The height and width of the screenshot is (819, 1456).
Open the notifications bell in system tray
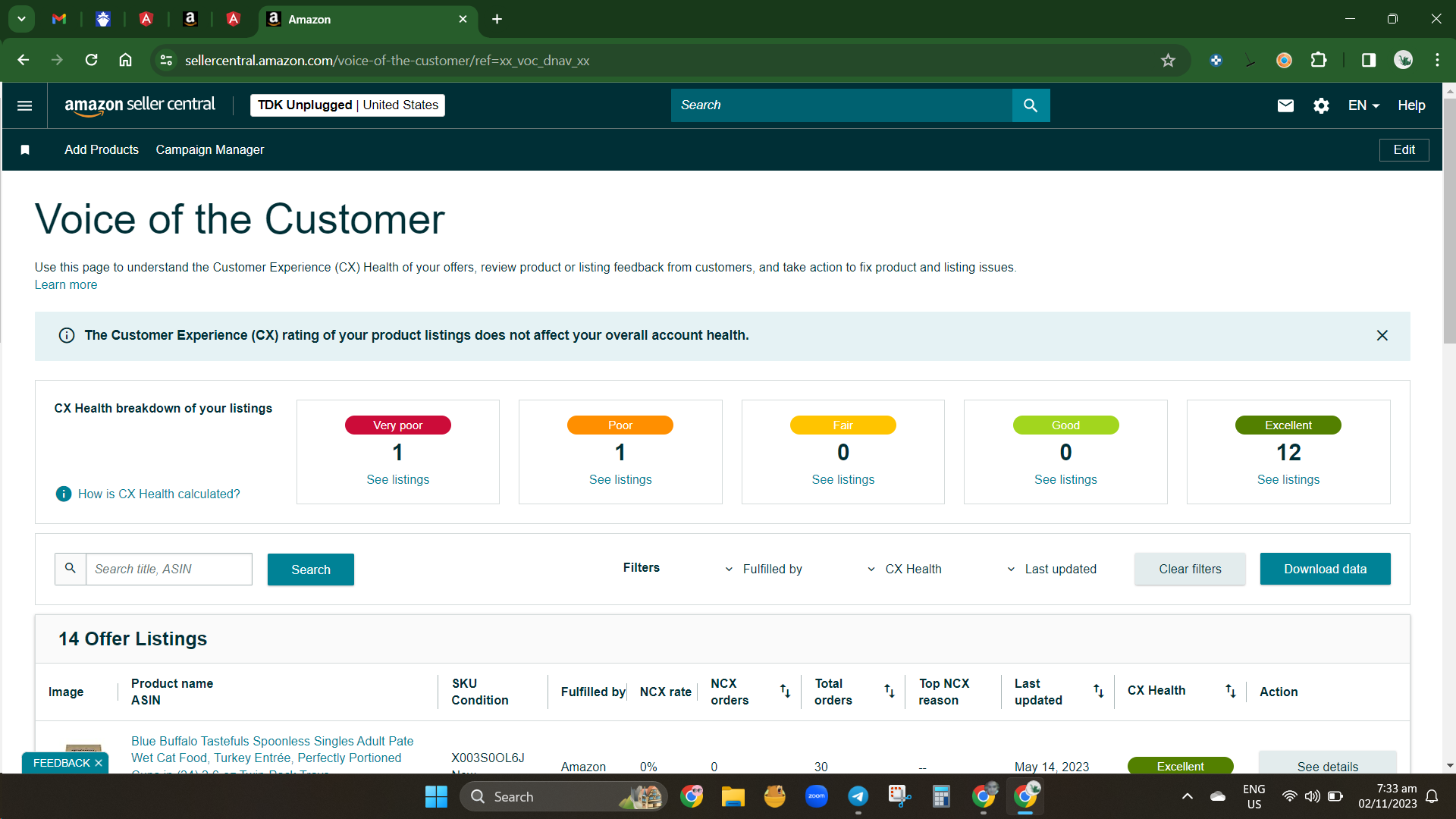[1432, 796]
